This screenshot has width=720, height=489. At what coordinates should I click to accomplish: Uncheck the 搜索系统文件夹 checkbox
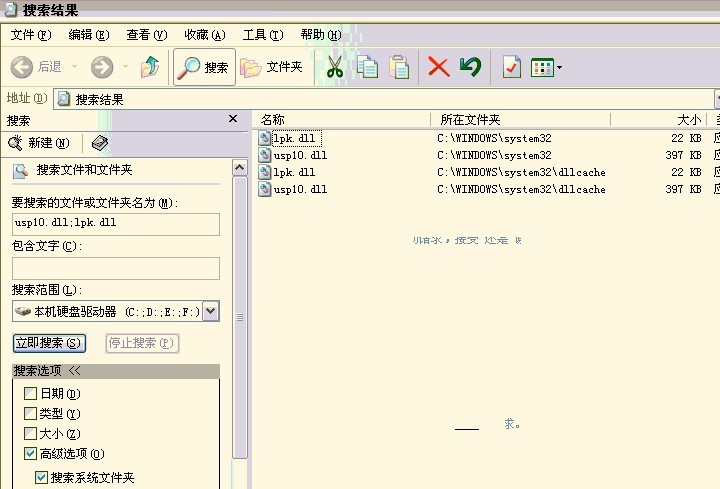41,478
